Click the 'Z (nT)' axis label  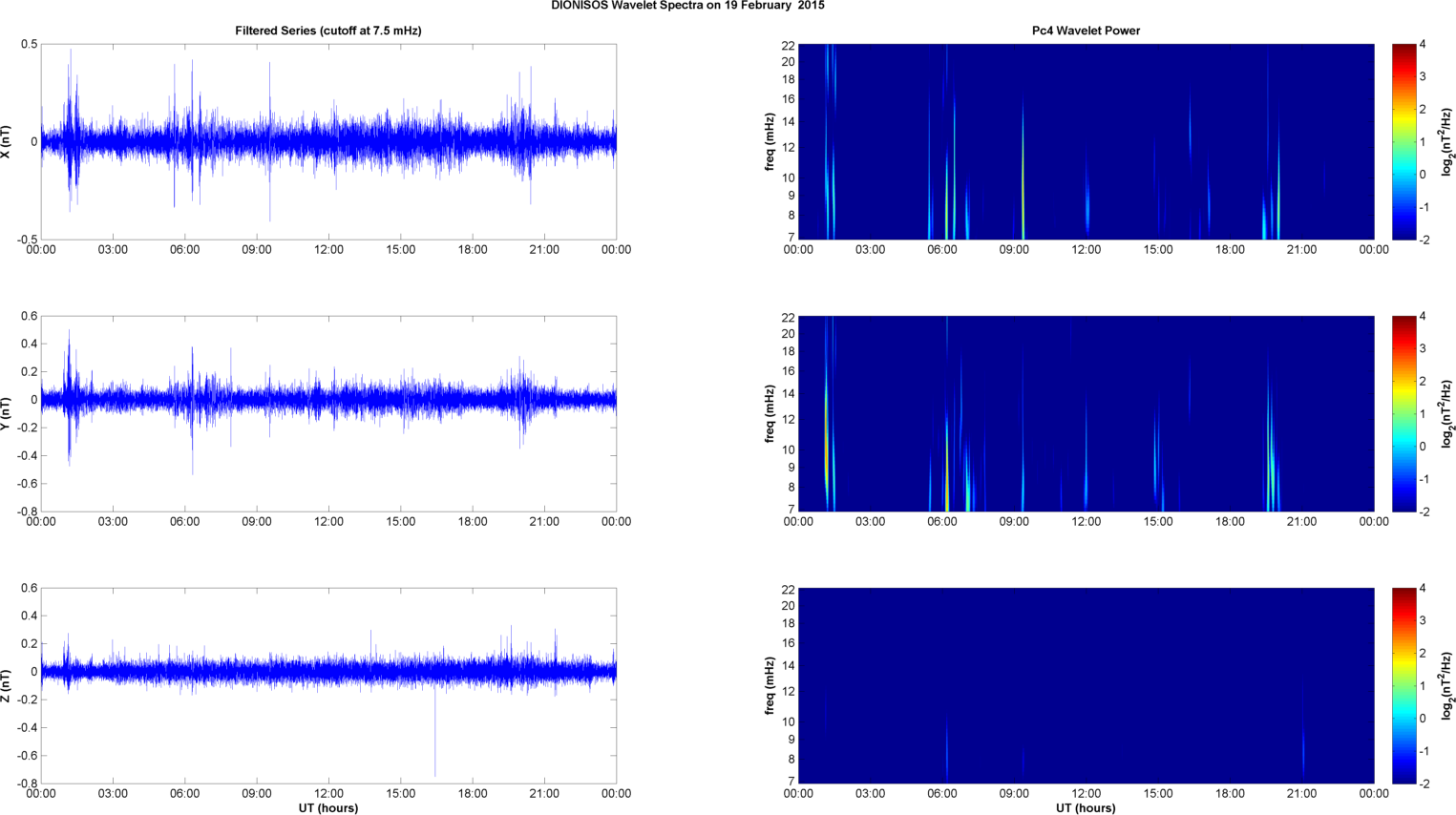click(x=7, y=686)
